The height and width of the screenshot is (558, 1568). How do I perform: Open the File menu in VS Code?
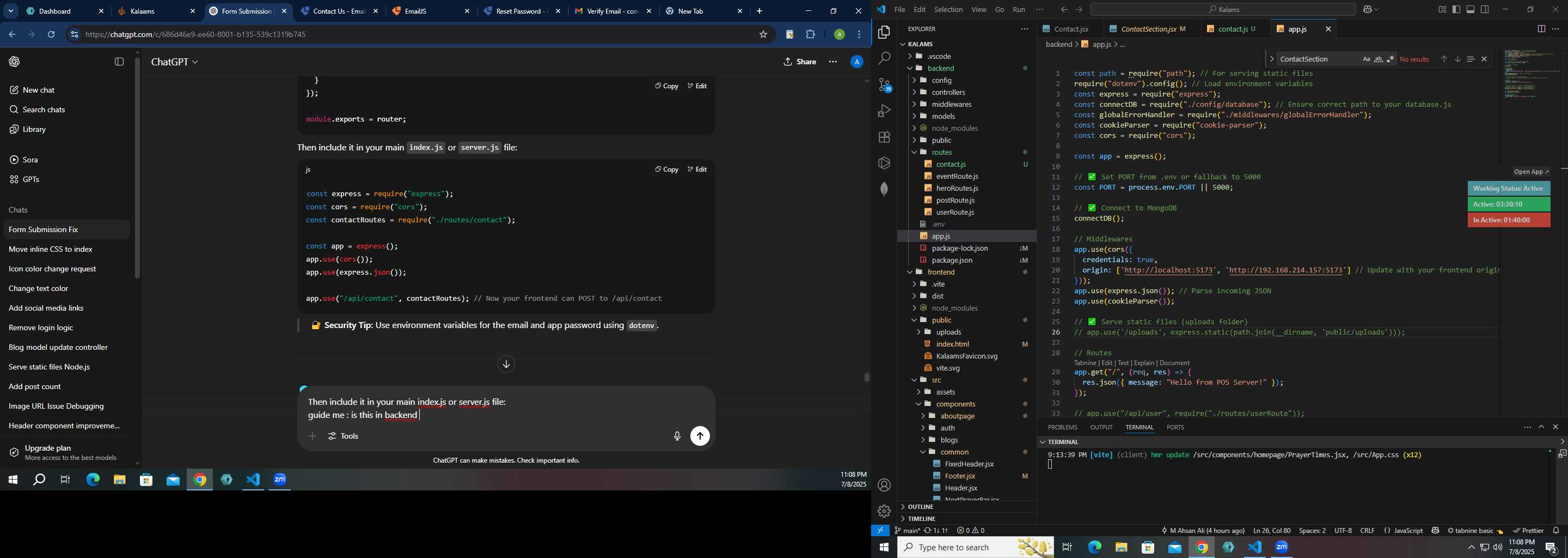coord(899,10)
